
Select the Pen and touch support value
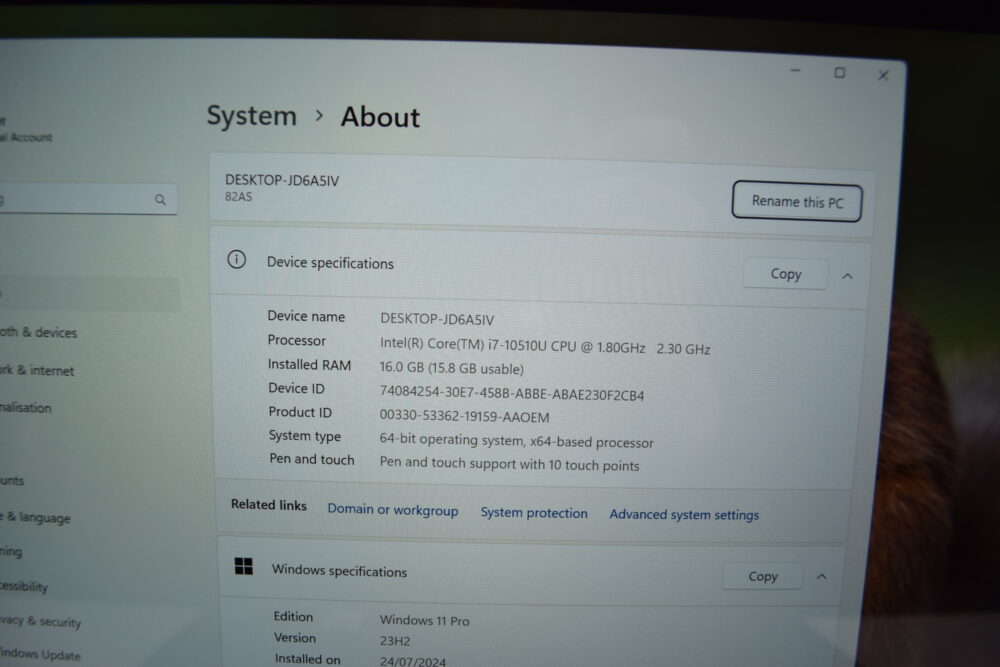coord(509,464)
